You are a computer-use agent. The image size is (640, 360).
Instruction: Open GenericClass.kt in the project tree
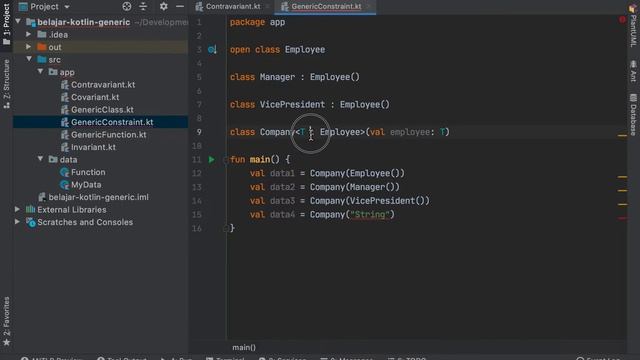tap(102, 109)
